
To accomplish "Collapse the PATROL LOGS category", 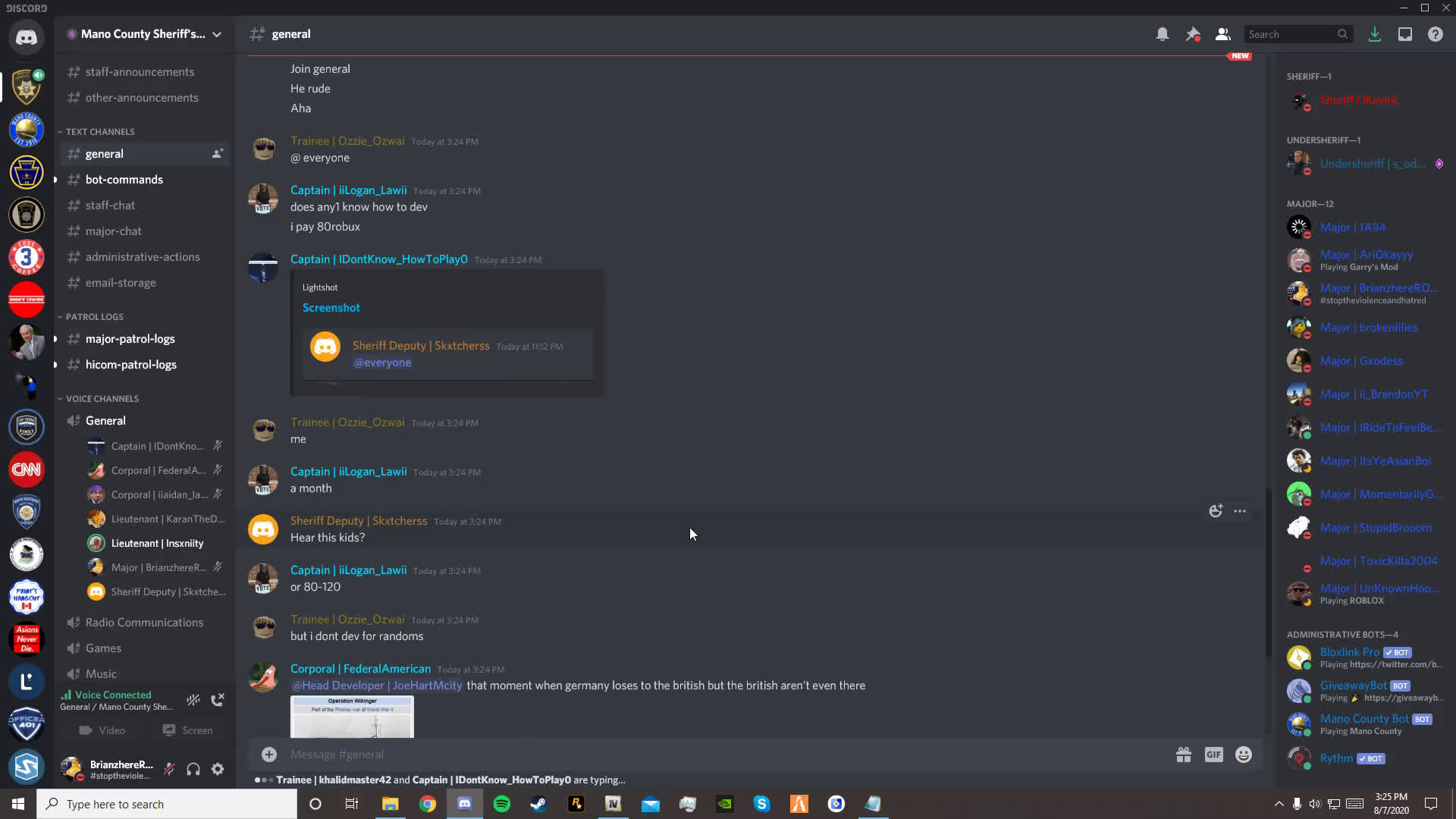I will [94, 317].
